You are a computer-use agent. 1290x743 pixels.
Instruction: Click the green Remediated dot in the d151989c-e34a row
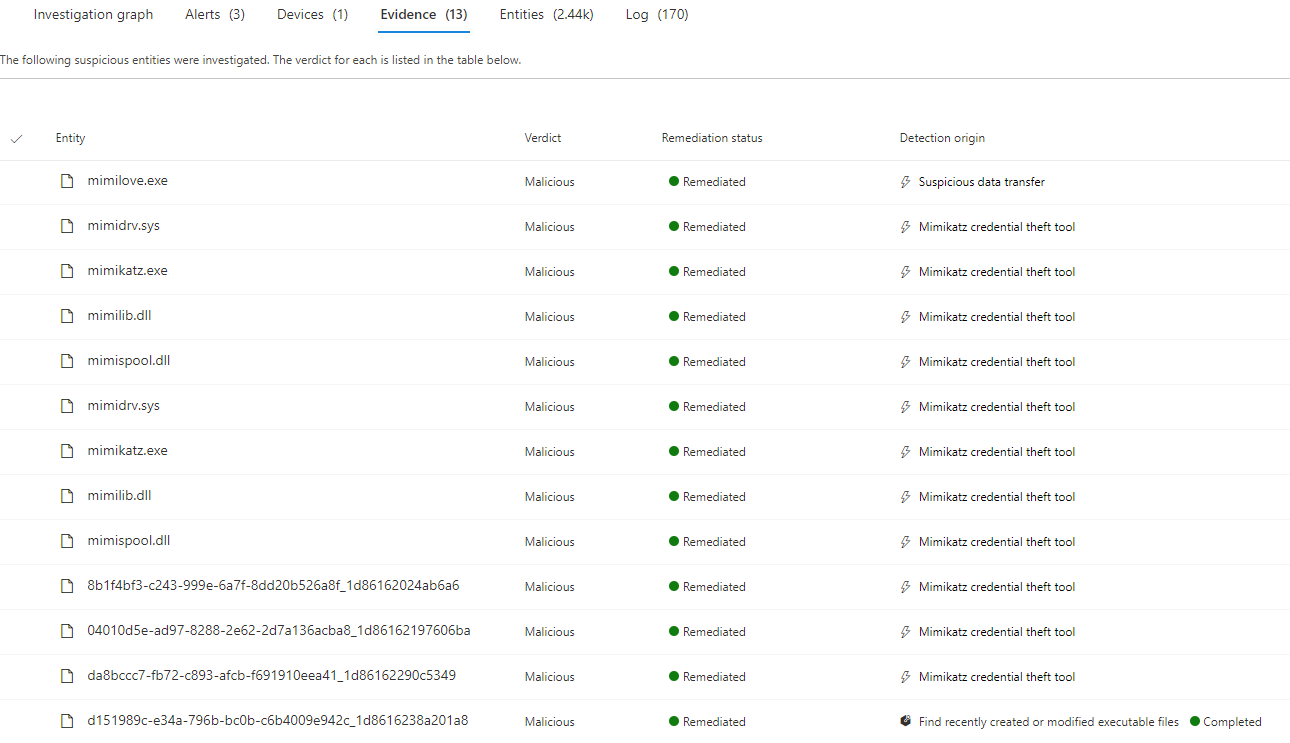(674, 722)
